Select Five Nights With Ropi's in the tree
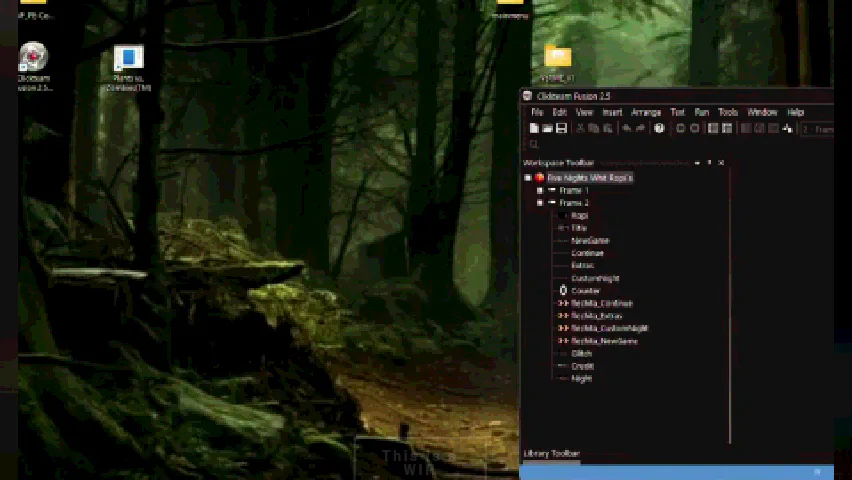Image resolution: width=852 pixels, height=480 pixels. pyautogui.click(x=590, y=178)
